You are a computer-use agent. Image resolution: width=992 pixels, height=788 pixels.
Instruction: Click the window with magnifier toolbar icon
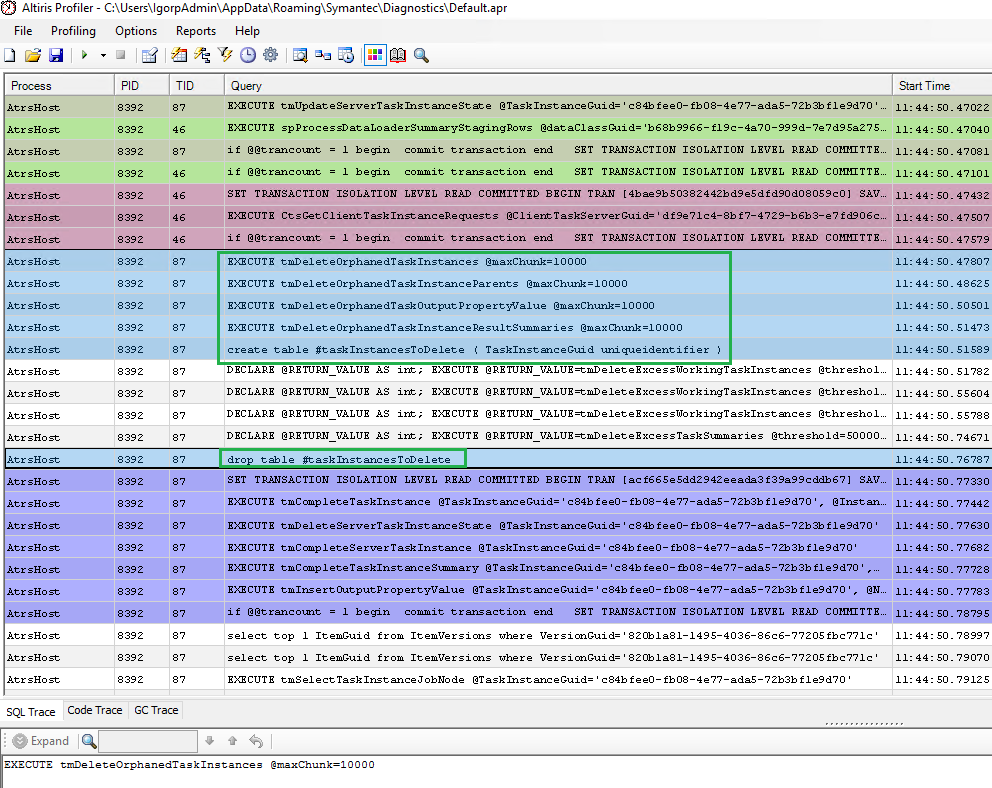pyautogui.click(x=301, y=56)
